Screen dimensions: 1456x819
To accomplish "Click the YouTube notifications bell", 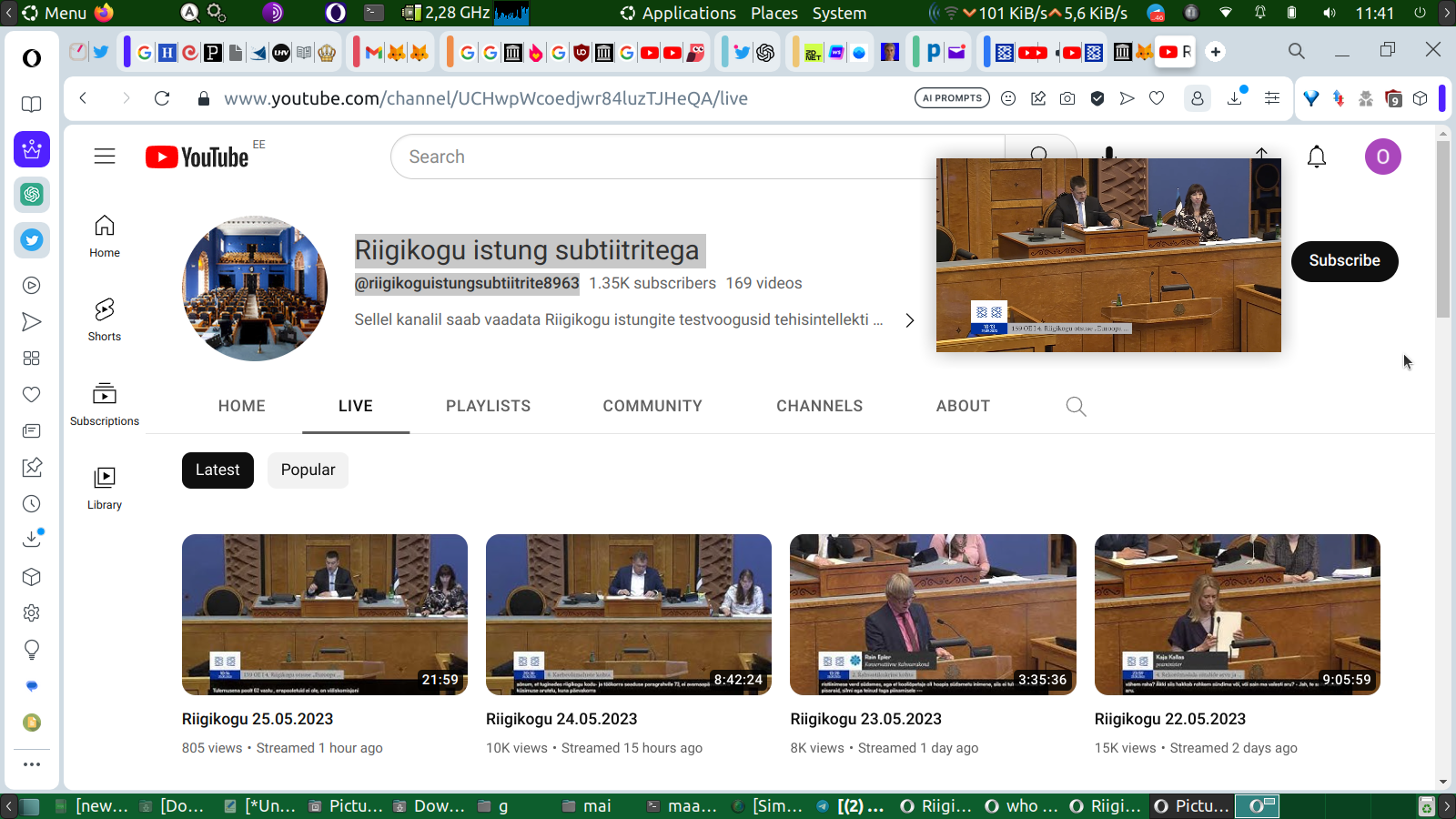I will click(x=1316, y=157).
